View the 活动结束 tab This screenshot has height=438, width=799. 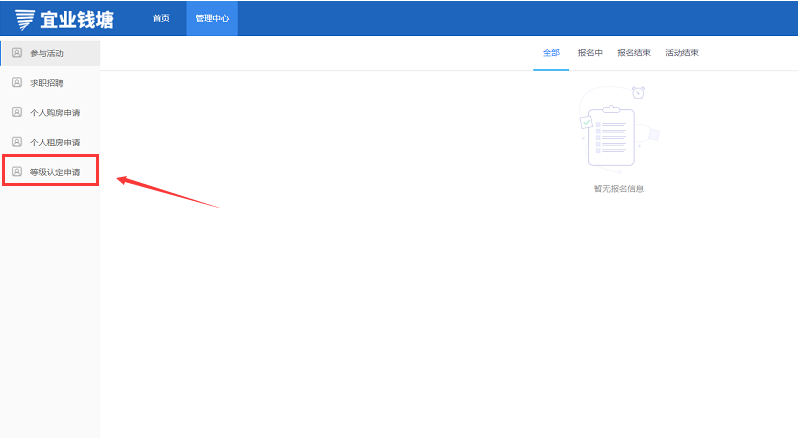682,53
